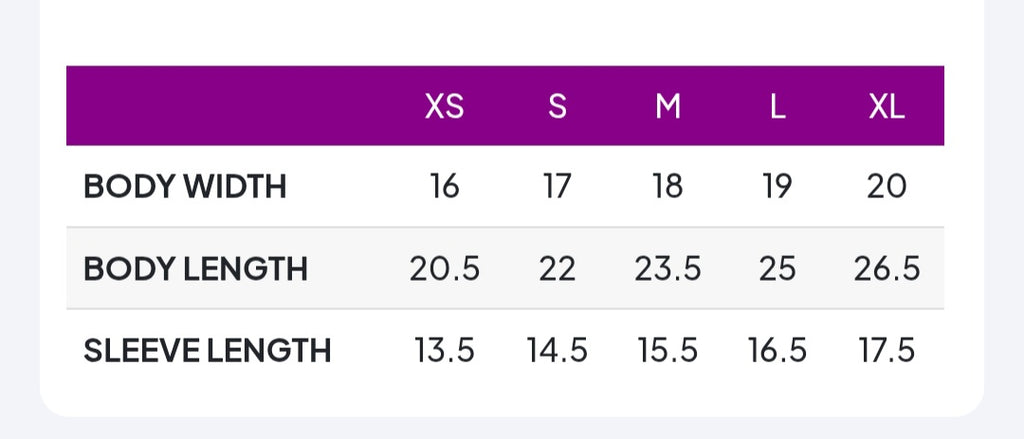Click the BODY LENGTH row label
The image size is (1024, 439).
click(195, 268)
